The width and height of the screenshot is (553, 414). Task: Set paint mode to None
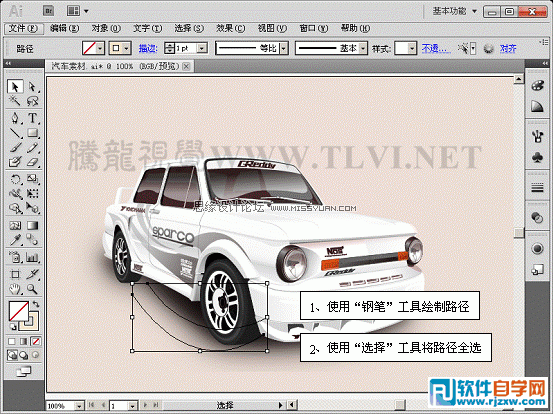tap(36, 341)
